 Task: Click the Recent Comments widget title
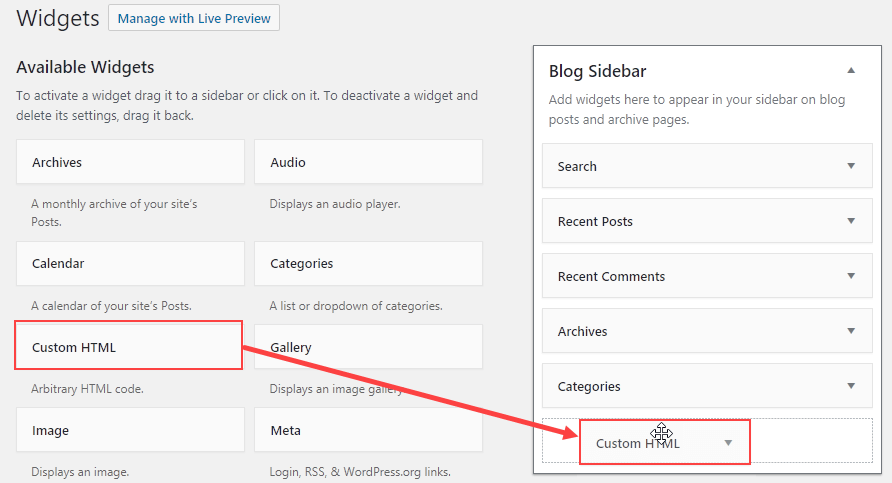611,276
